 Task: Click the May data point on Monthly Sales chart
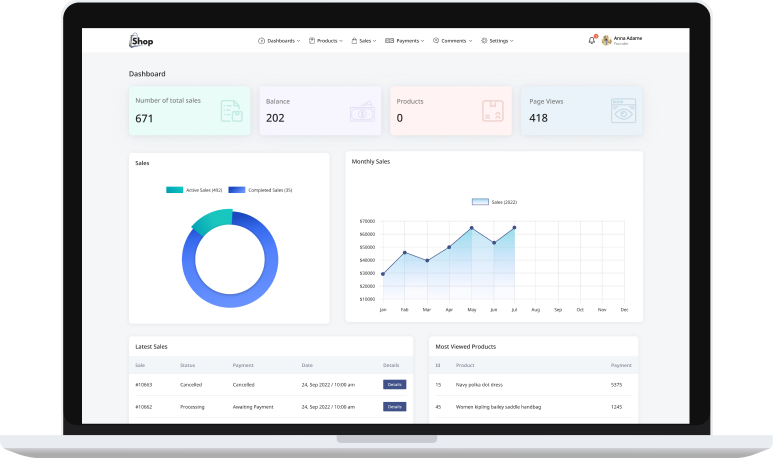click(471, 228)
